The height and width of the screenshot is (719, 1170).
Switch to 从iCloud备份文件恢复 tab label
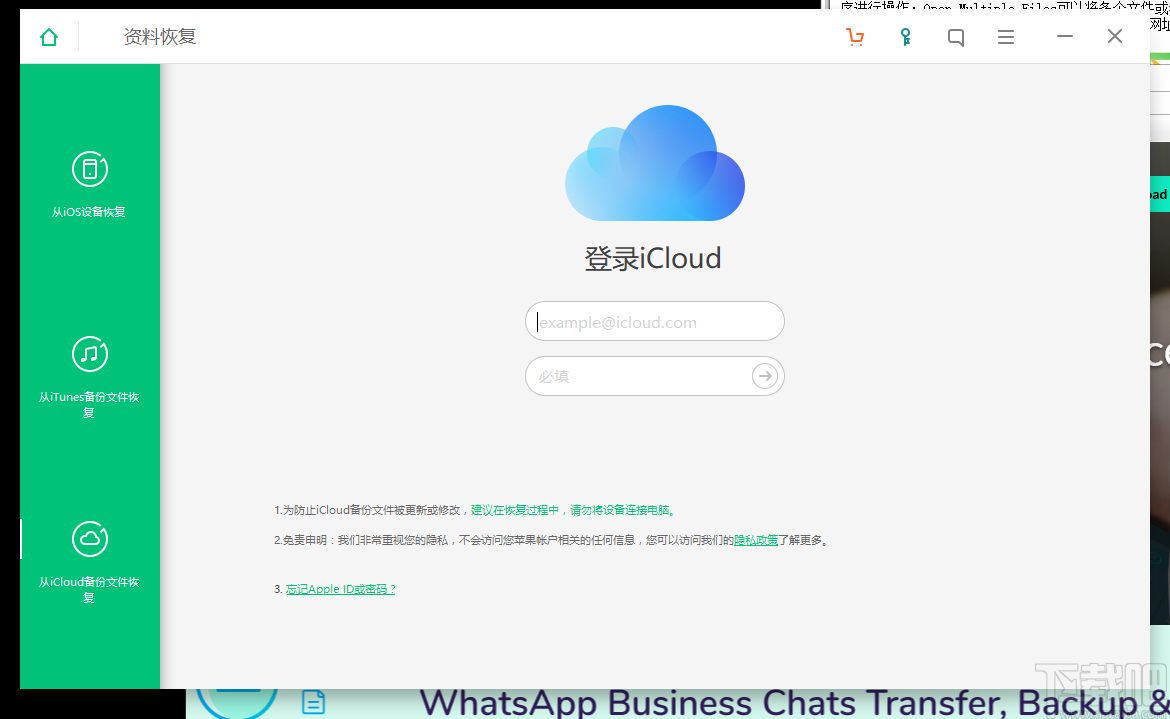(89, 589)
